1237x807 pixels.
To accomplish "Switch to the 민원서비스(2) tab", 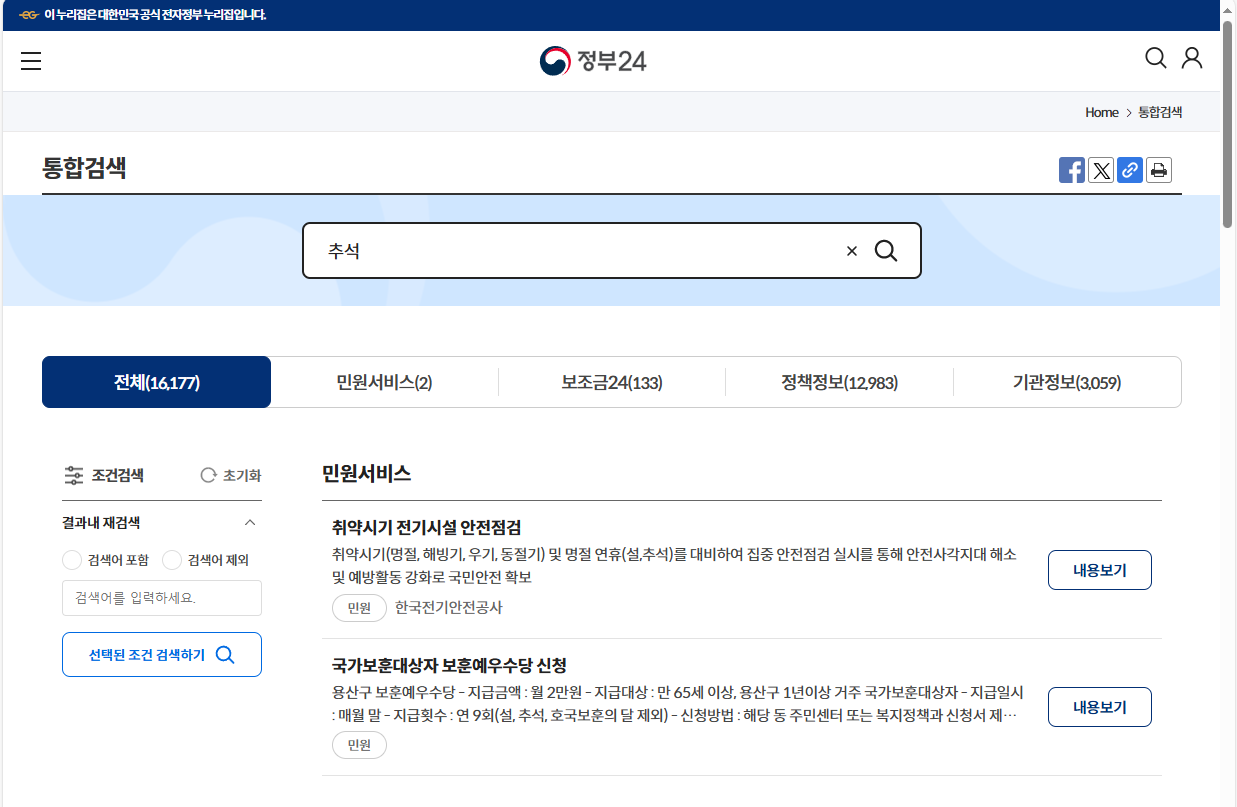I will [383, 382].
